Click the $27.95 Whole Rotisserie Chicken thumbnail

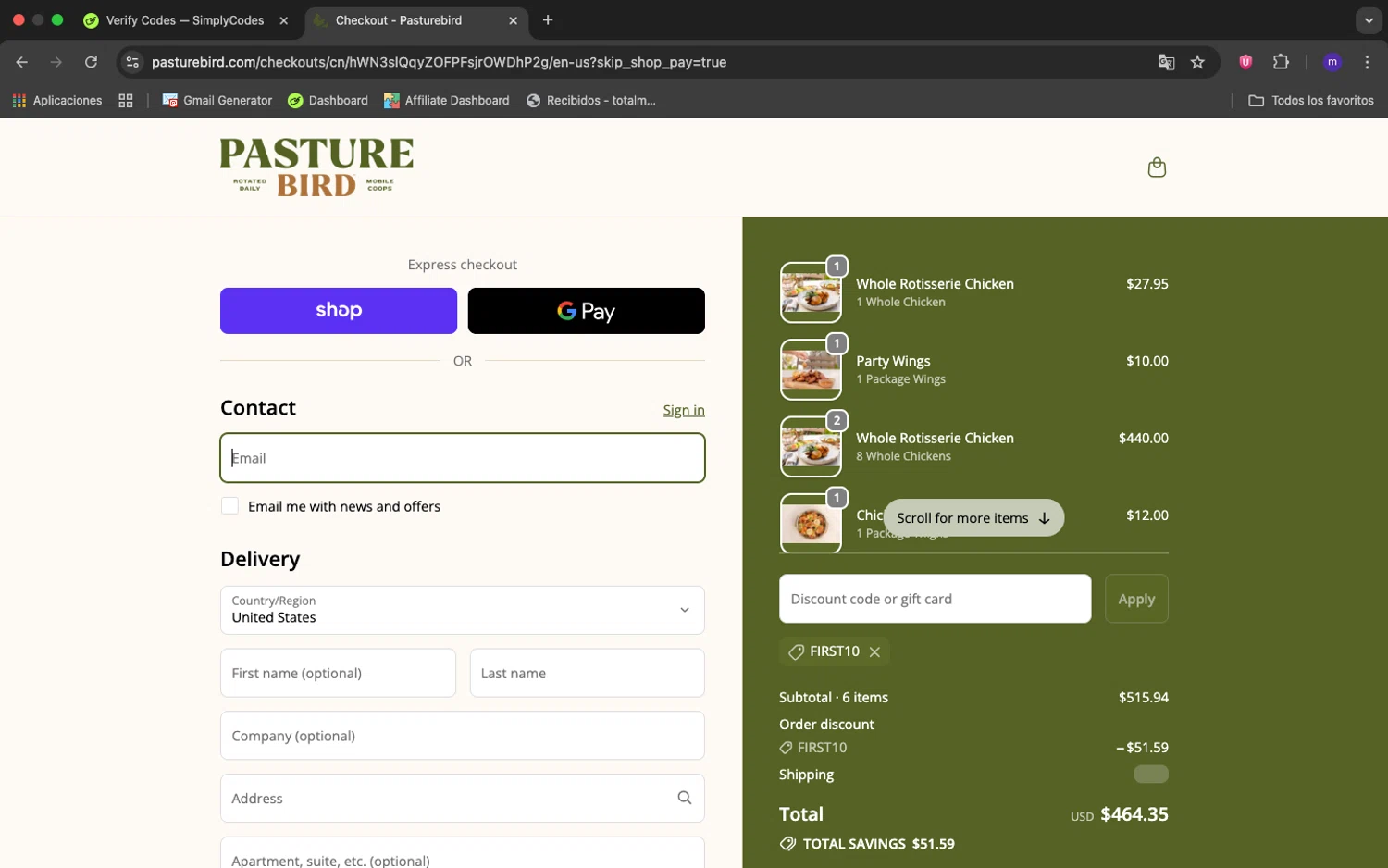[811, 292]
